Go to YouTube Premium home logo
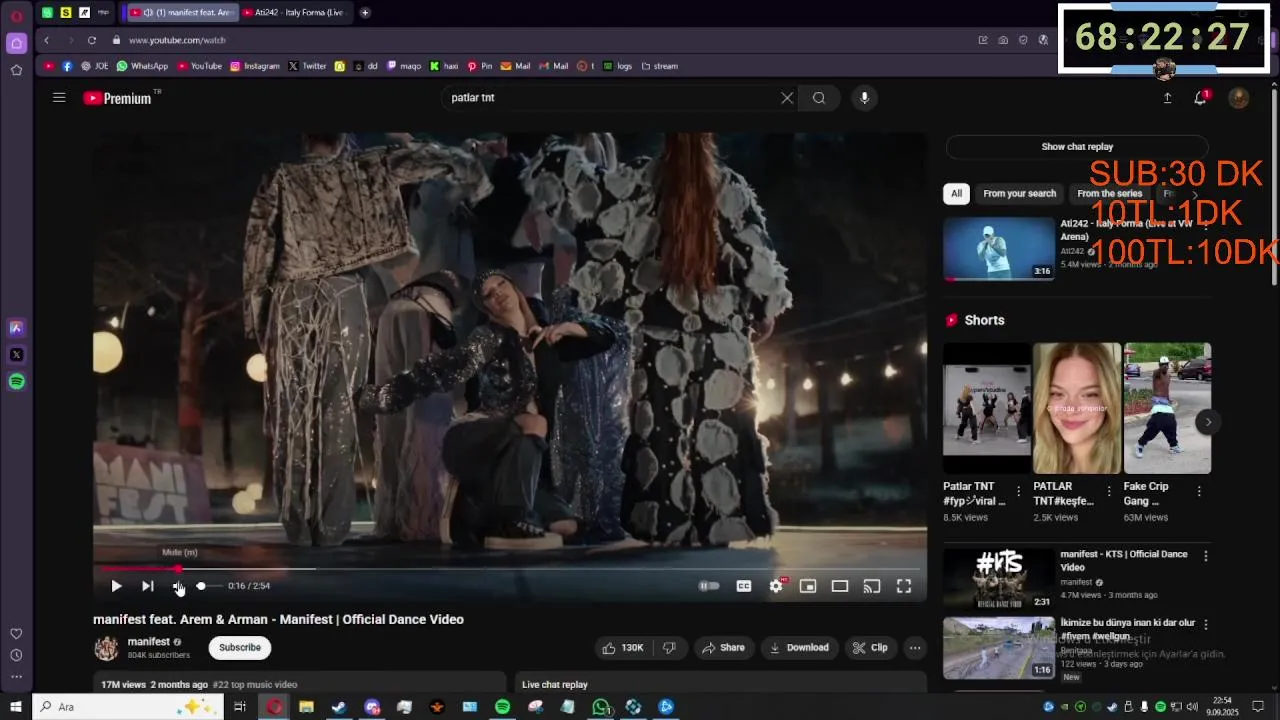 pyautogui.click(x=117, y=98)
